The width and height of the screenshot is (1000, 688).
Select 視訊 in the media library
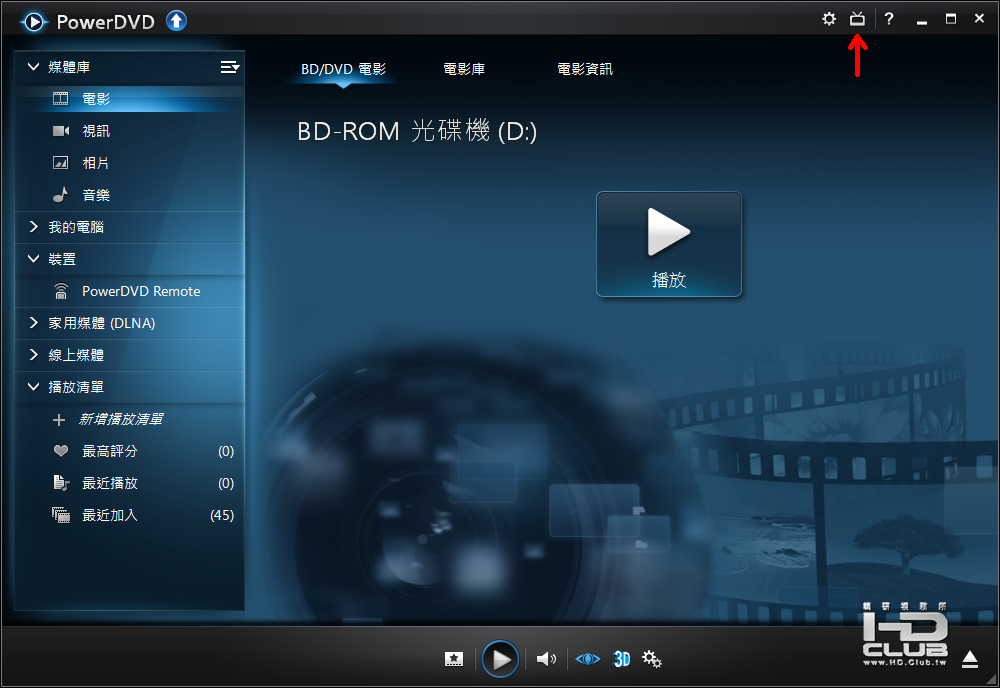(129, 131)
